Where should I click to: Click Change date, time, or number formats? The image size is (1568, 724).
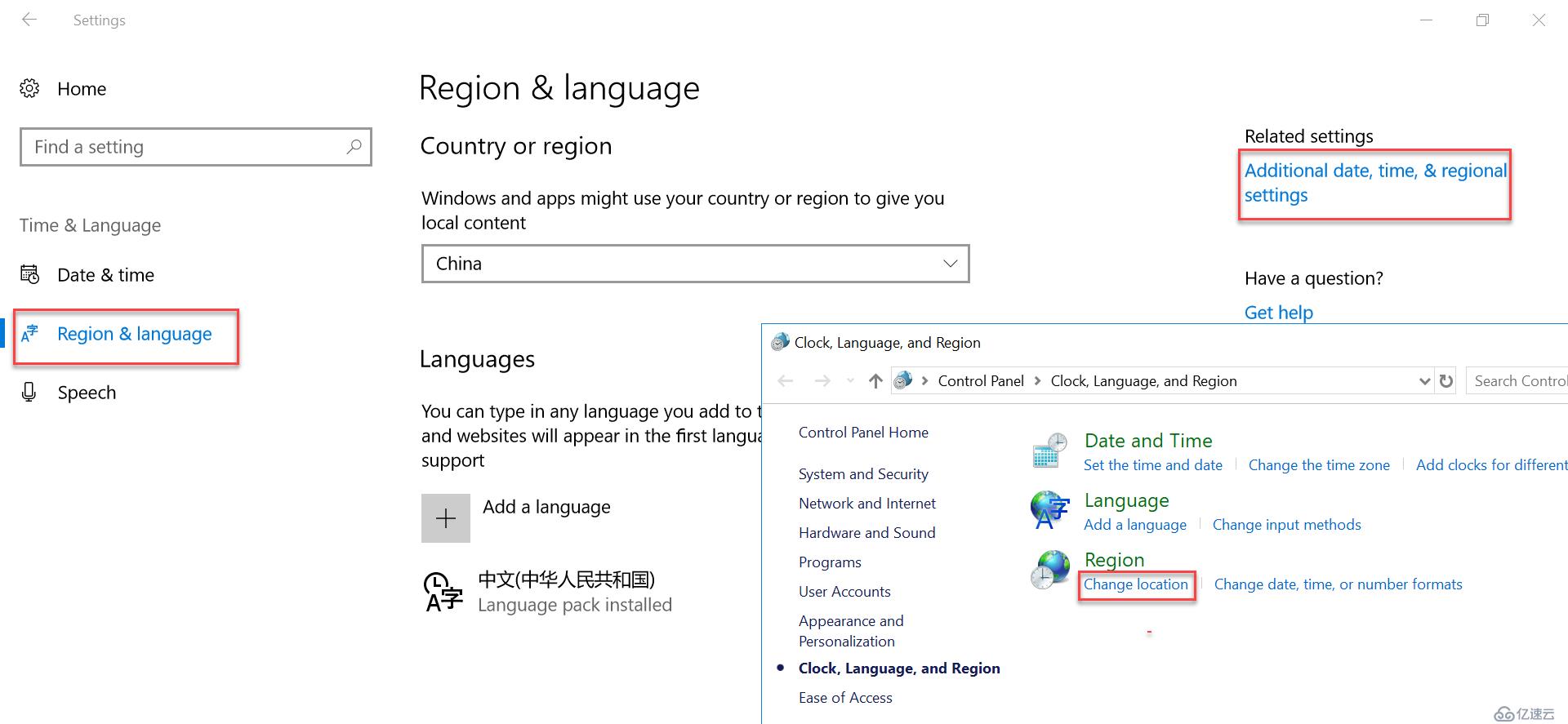[1338, 584]
